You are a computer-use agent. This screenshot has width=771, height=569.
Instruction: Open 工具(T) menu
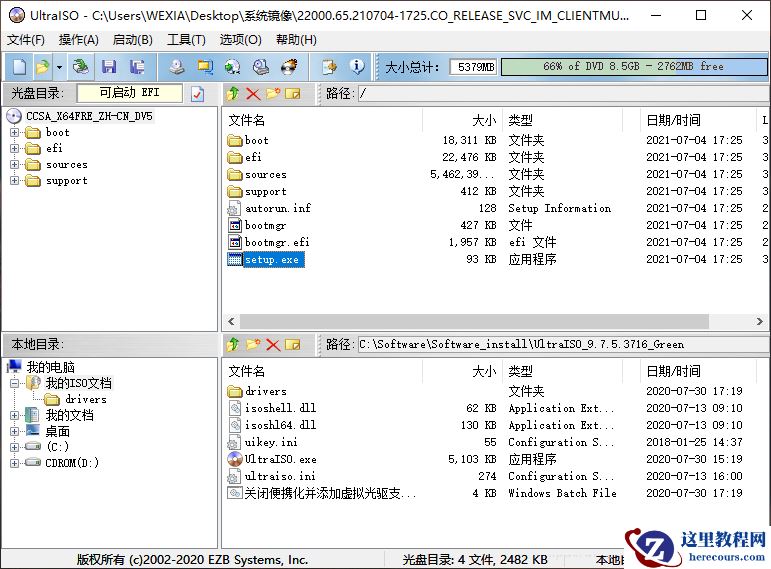(x=186, y=40)
